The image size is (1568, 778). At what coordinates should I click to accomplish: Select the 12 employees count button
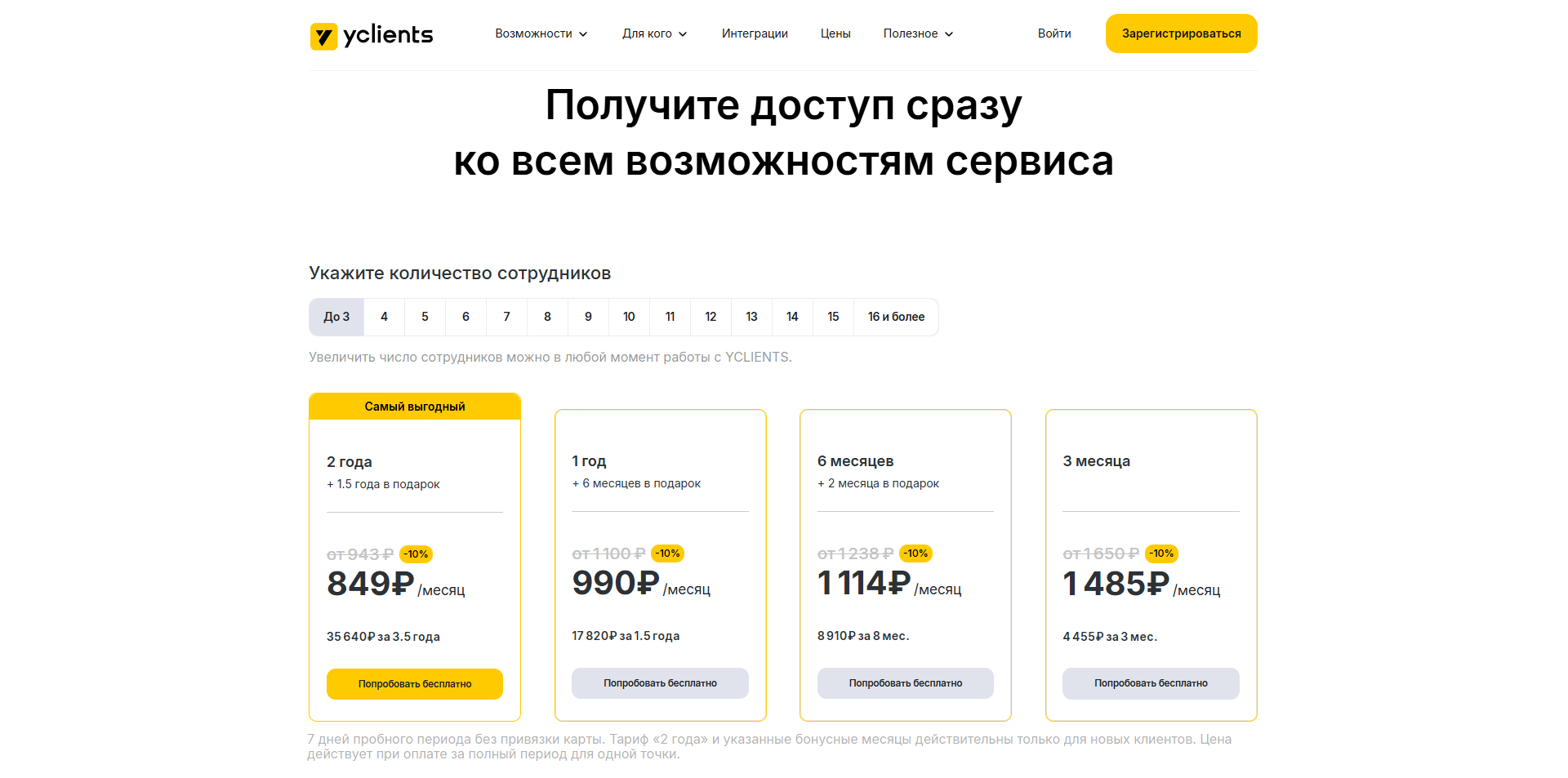[x=710, y=317]
